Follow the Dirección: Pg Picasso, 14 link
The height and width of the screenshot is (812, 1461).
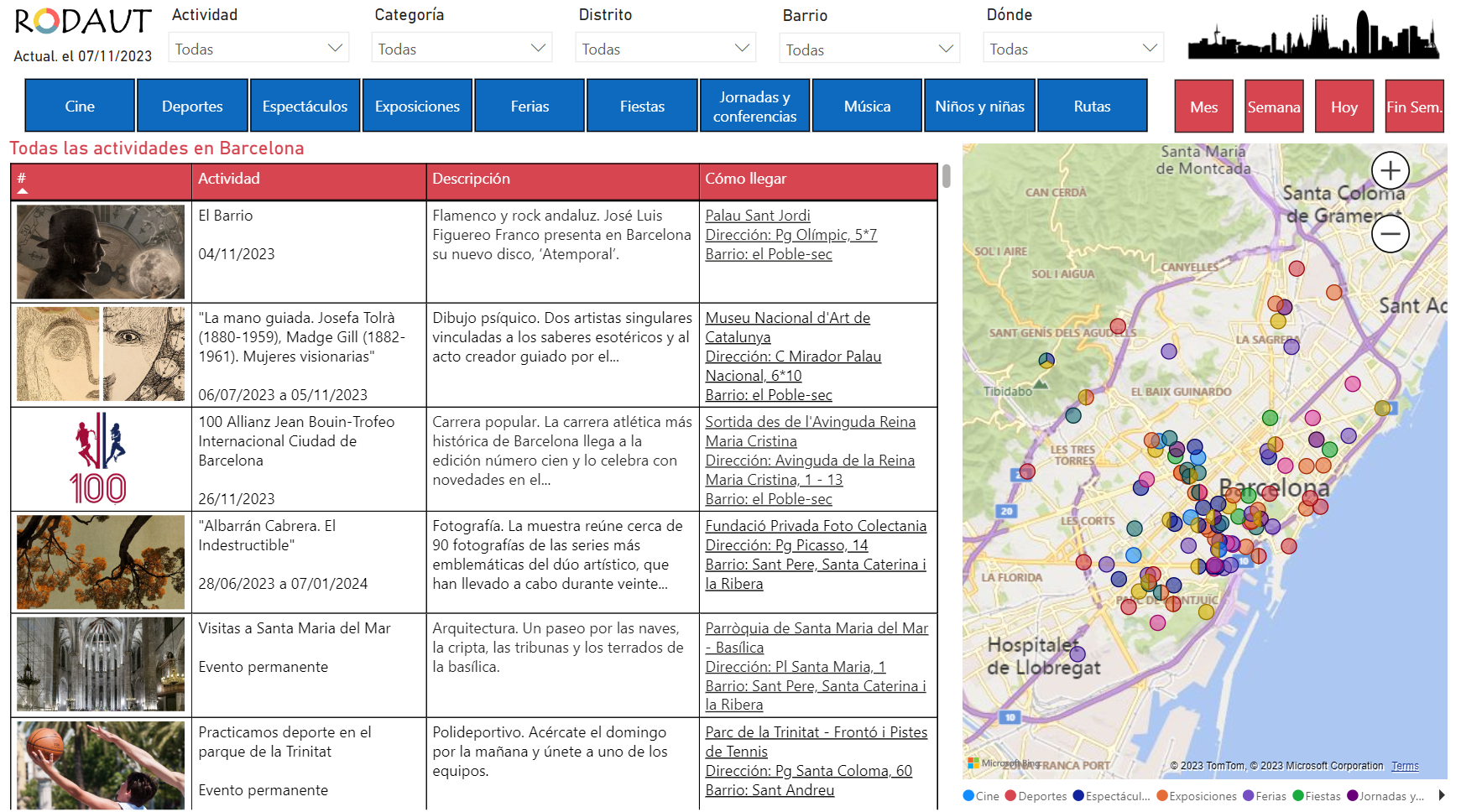(786, 545)
